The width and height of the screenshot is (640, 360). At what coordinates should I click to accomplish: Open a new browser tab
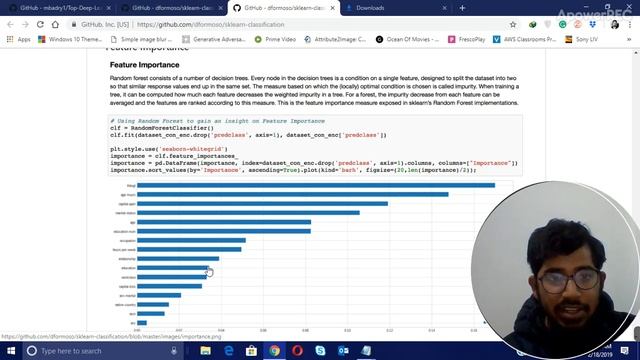462,8
